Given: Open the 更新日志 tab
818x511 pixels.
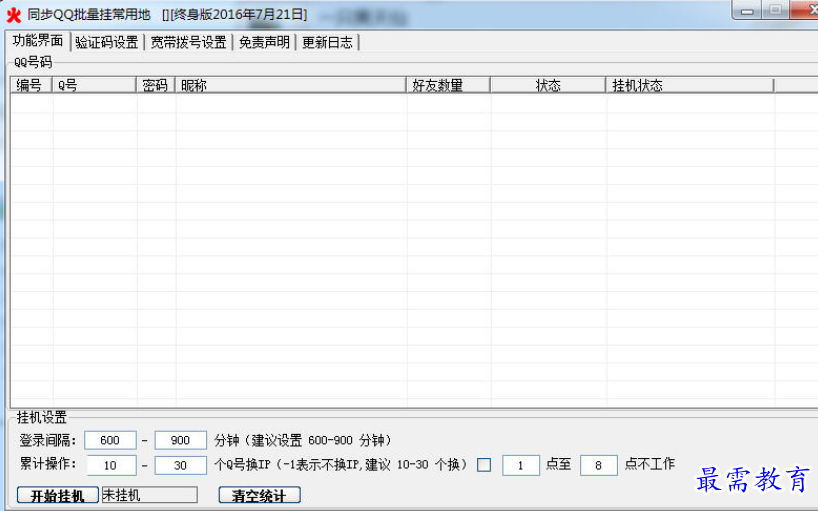Looking at the screenshot, I should (x=327, y=42).
